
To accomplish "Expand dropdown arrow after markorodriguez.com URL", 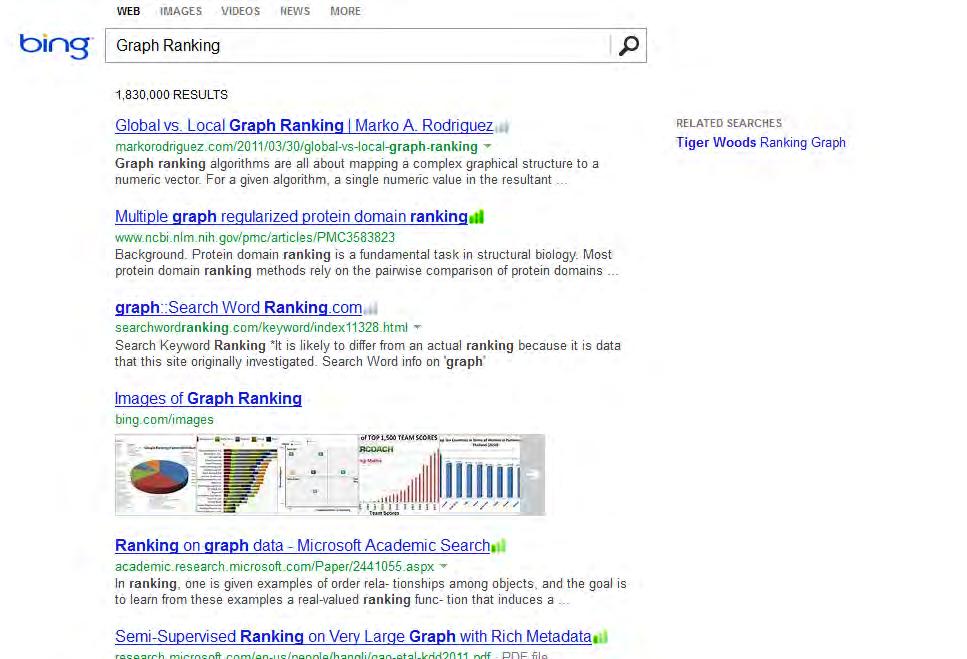I will pyautogui.click(x=487, y=147).
